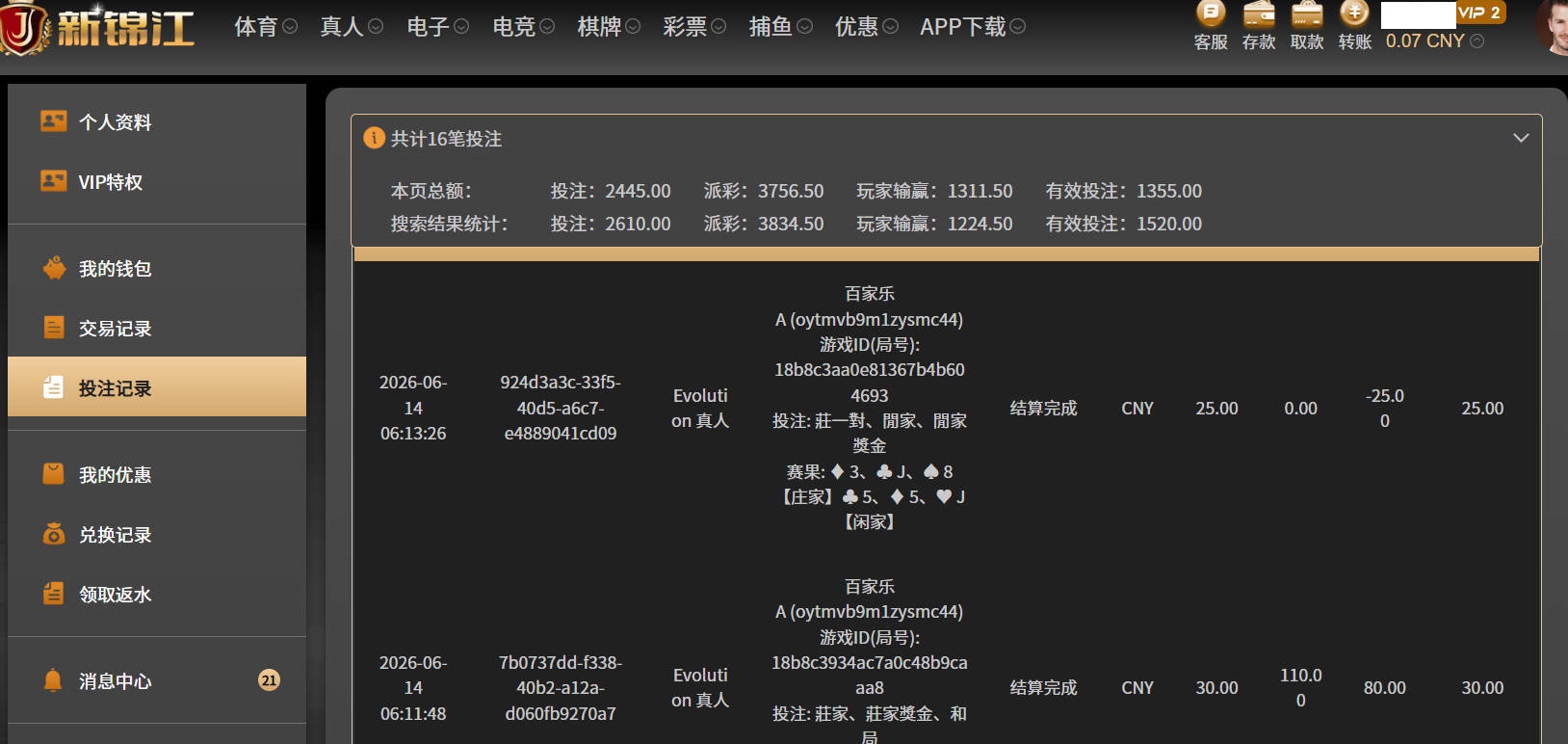
Task: Click order ID starting with 7b0737dd
Action: (x=561, y=688)
